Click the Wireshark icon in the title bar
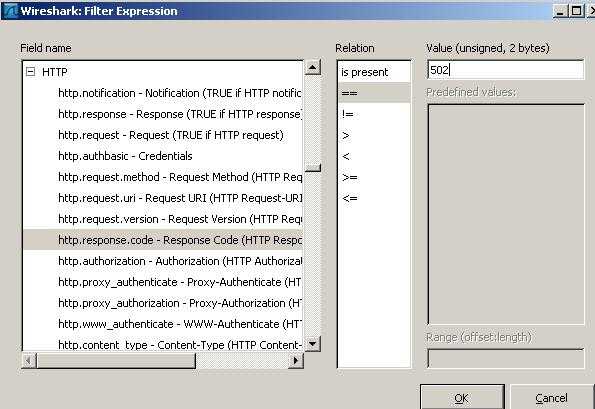This screenshot has width=595, height=409. tap(10, 11)
